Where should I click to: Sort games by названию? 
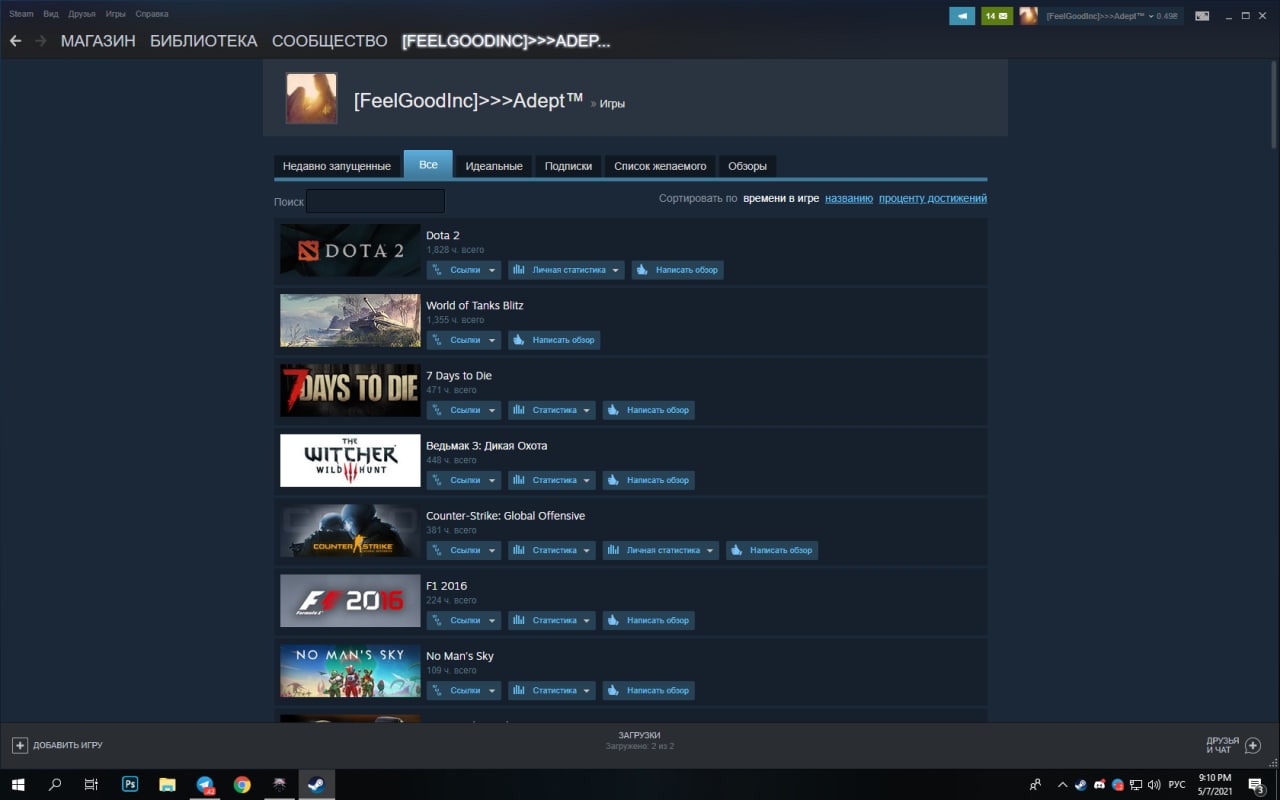[x=849, y=198]
